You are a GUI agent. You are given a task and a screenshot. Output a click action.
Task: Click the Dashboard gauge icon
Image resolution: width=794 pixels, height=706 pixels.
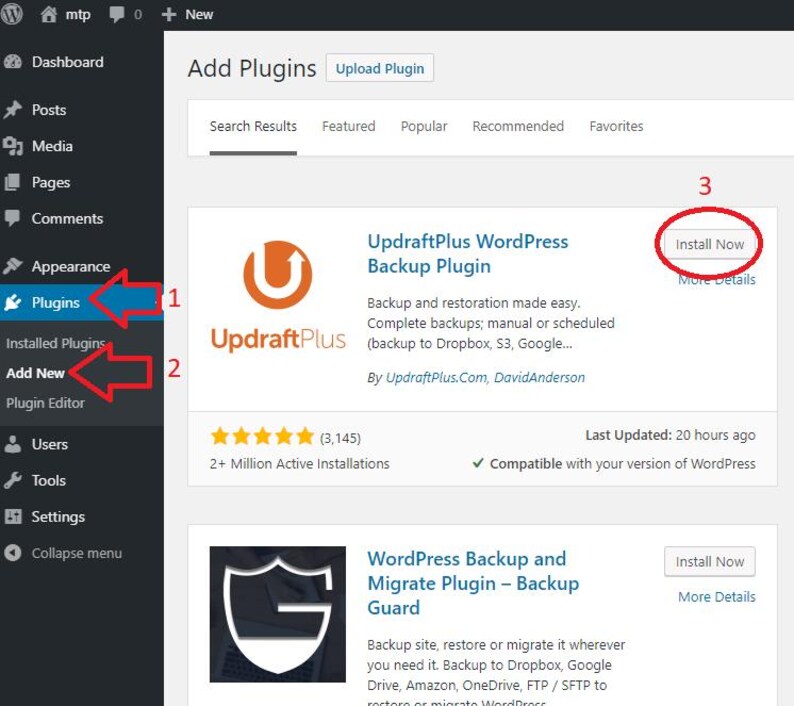click(13, 62)
